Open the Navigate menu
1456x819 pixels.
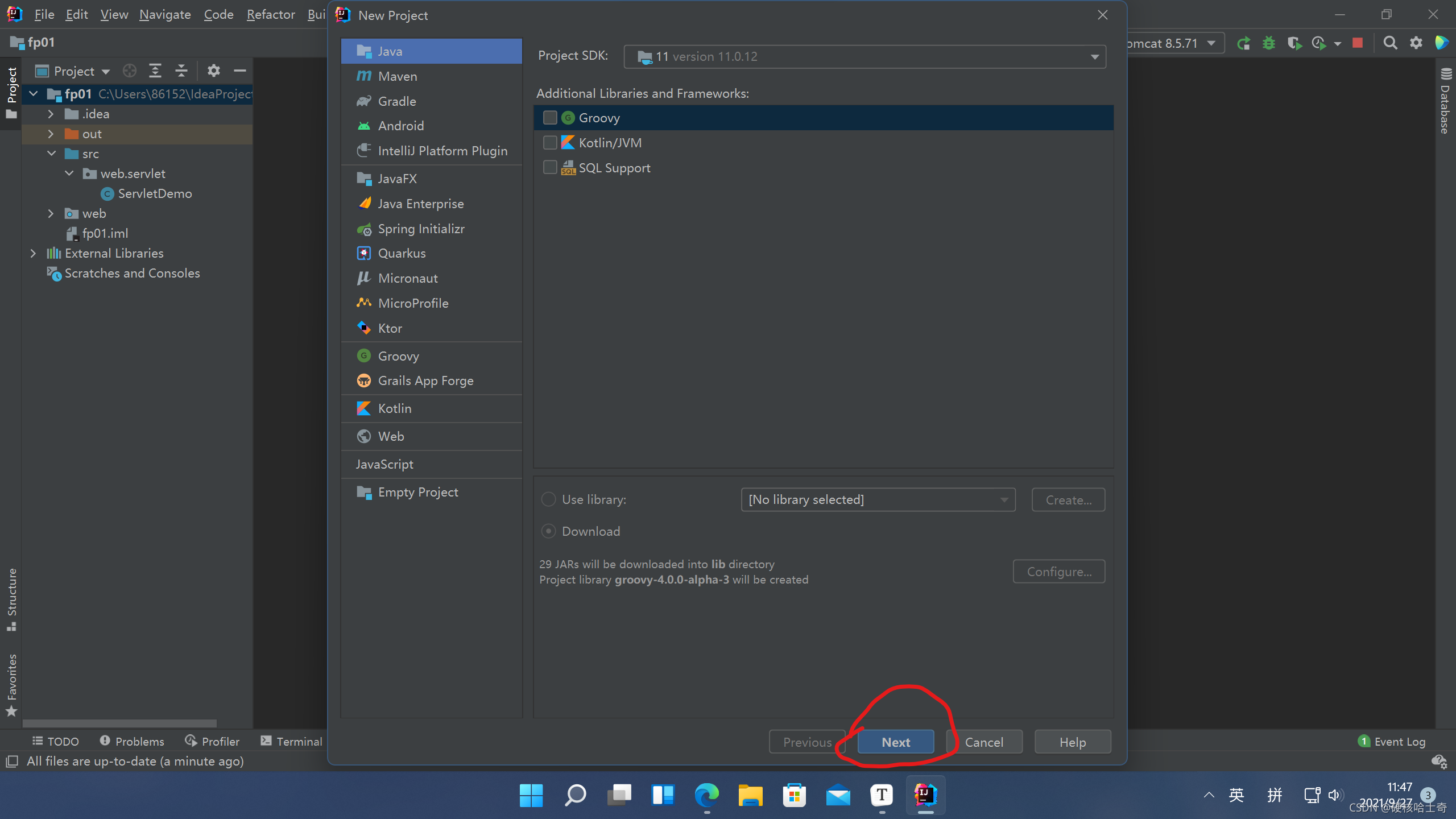165,15
